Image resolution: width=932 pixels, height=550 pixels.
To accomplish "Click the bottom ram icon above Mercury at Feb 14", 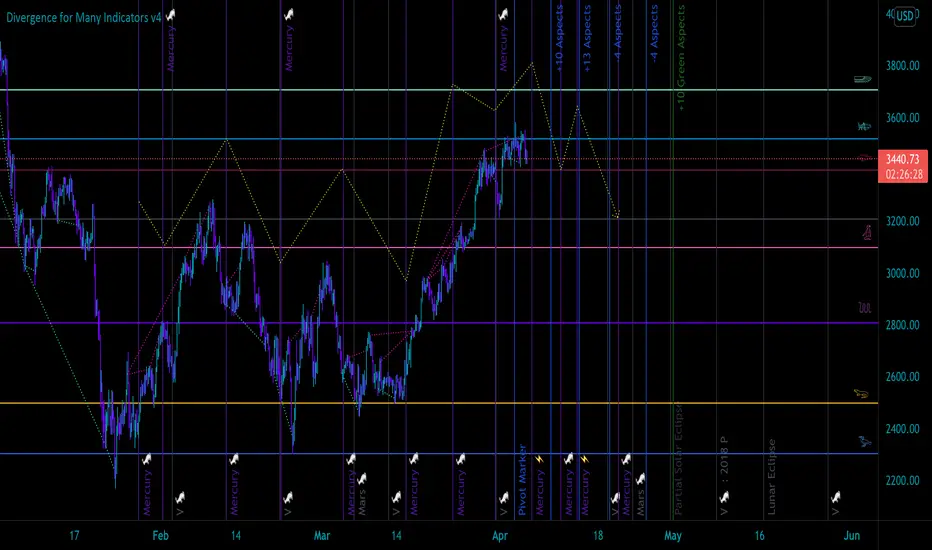I will click(x=234, y=459).
